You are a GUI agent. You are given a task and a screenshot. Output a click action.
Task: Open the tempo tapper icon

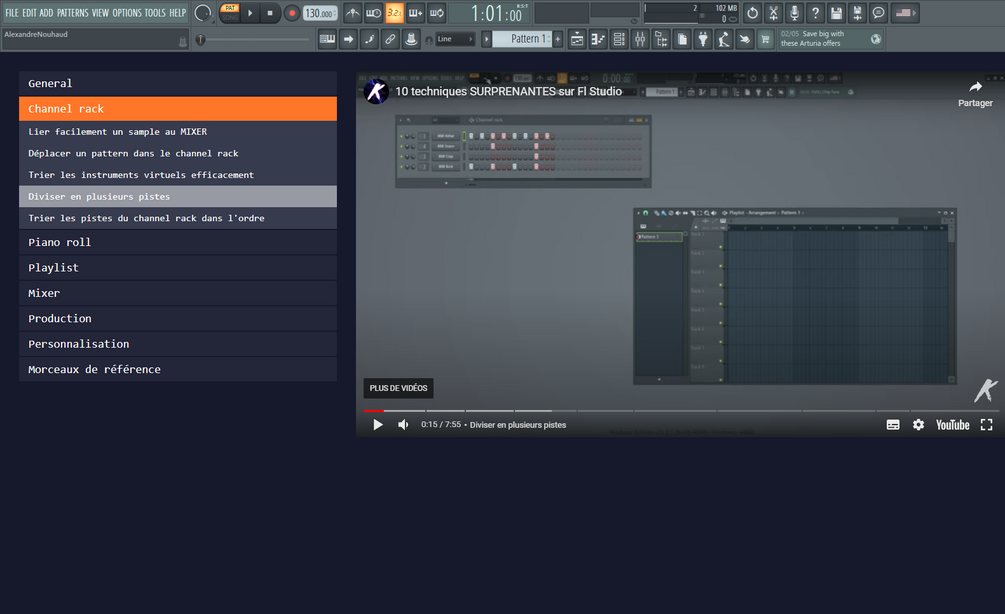724,39
